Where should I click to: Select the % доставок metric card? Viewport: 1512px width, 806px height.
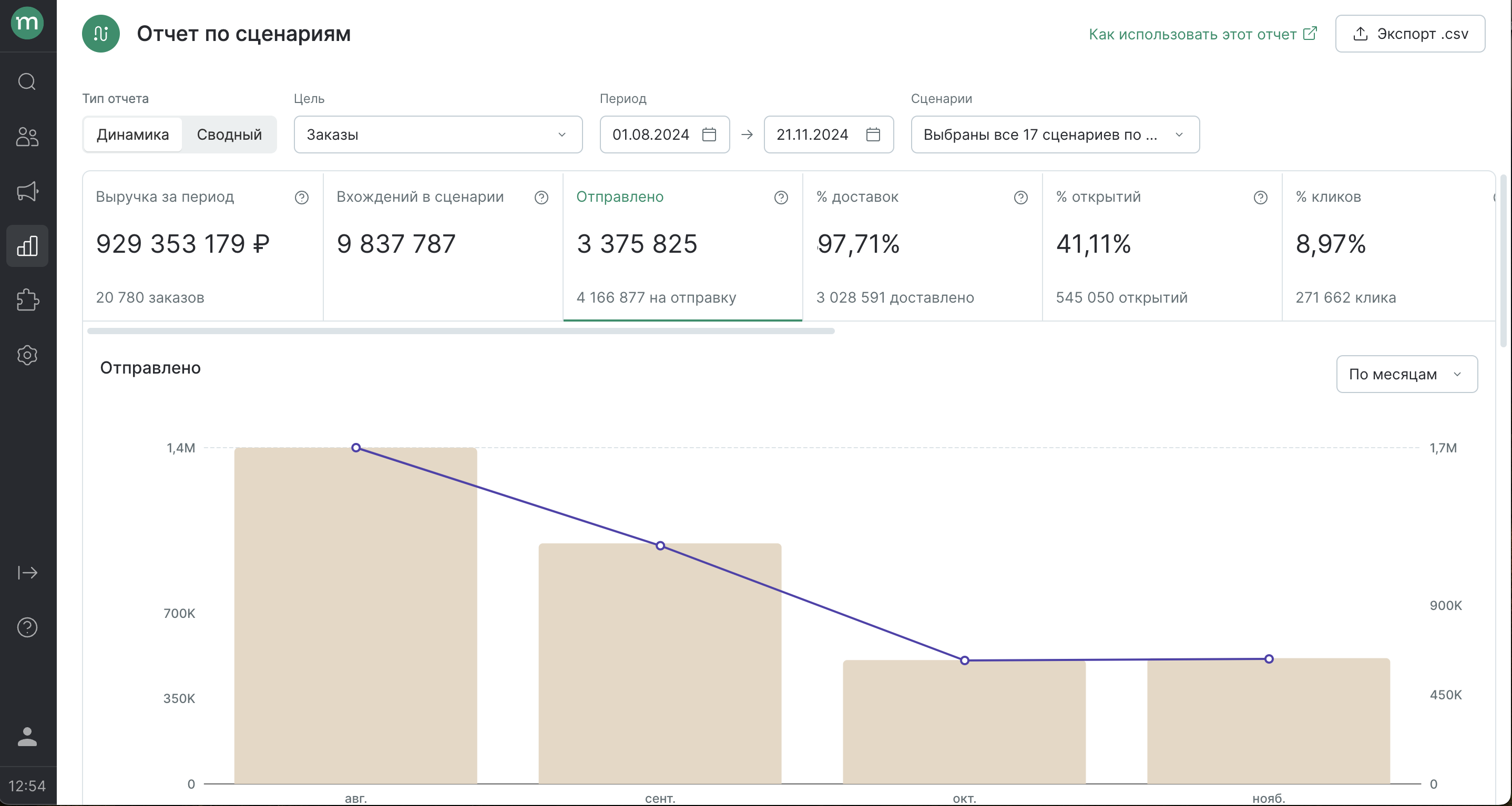[922, 246]
